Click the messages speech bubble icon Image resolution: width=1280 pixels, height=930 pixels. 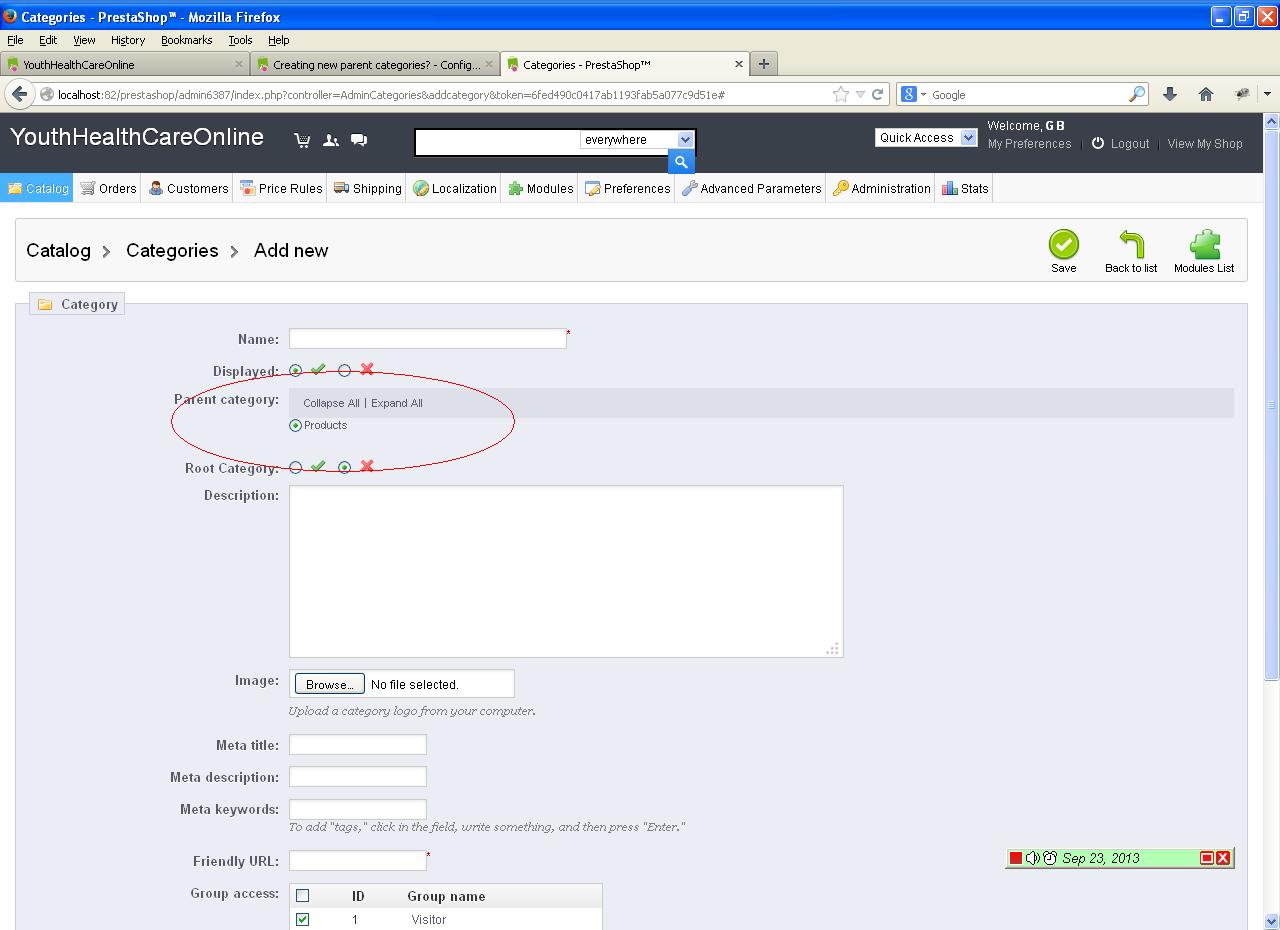[x=359, y=140]
